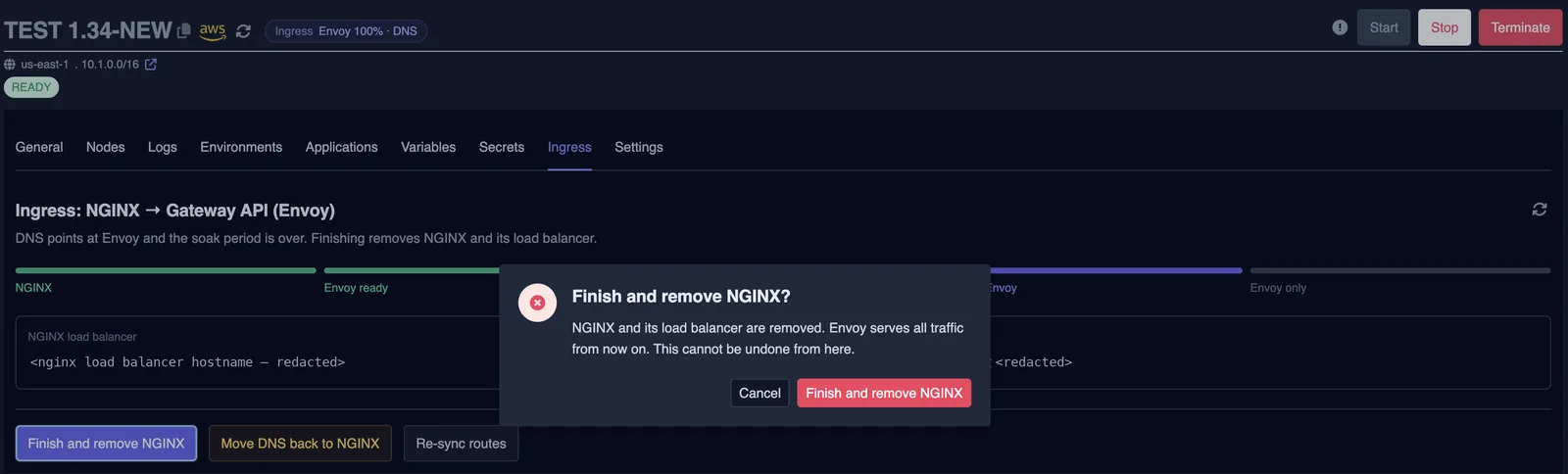Click the NGINX step label
The width and height of the screenshot is (1568, 474).
coord(33,288)
